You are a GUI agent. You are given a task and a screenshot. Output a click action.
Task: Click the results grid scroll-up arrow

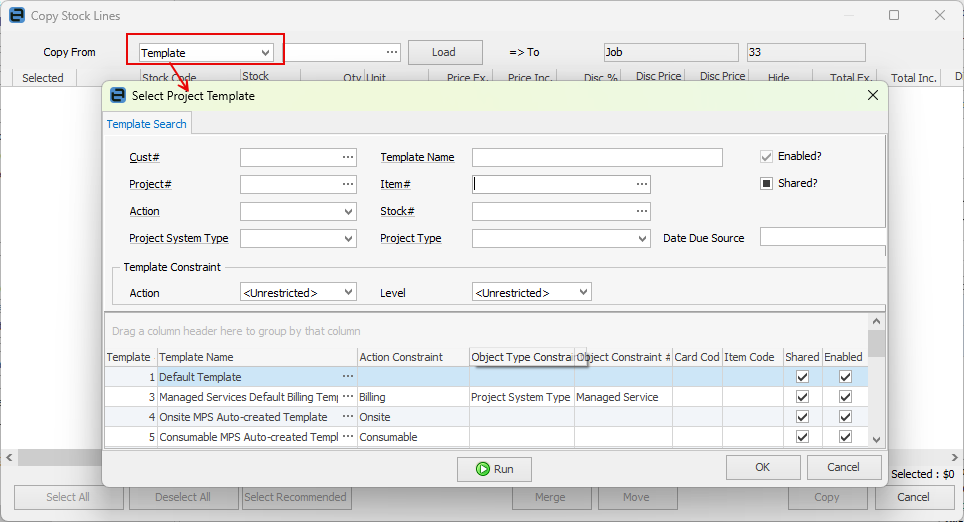point(877,322)
